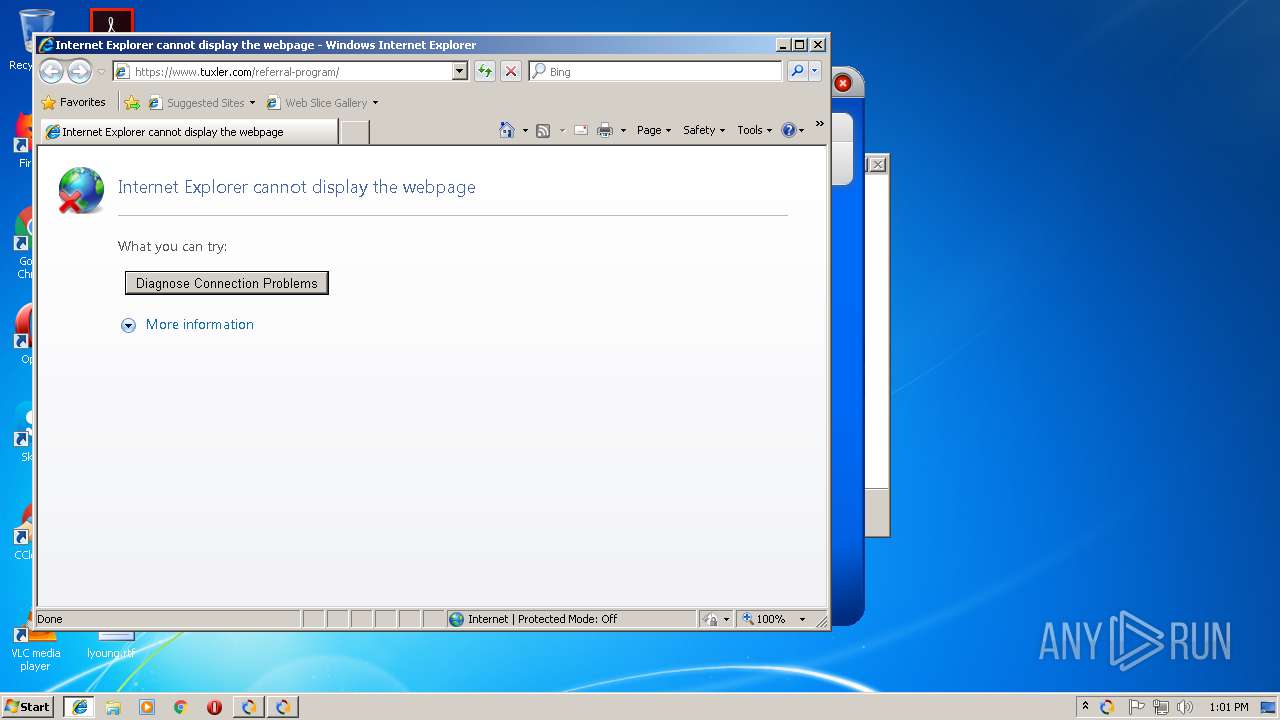Image resolution: width=1280 pixels, height=720 pixels.
Task: Click the RSS Feeds icon
Action: tap(543, 130)
